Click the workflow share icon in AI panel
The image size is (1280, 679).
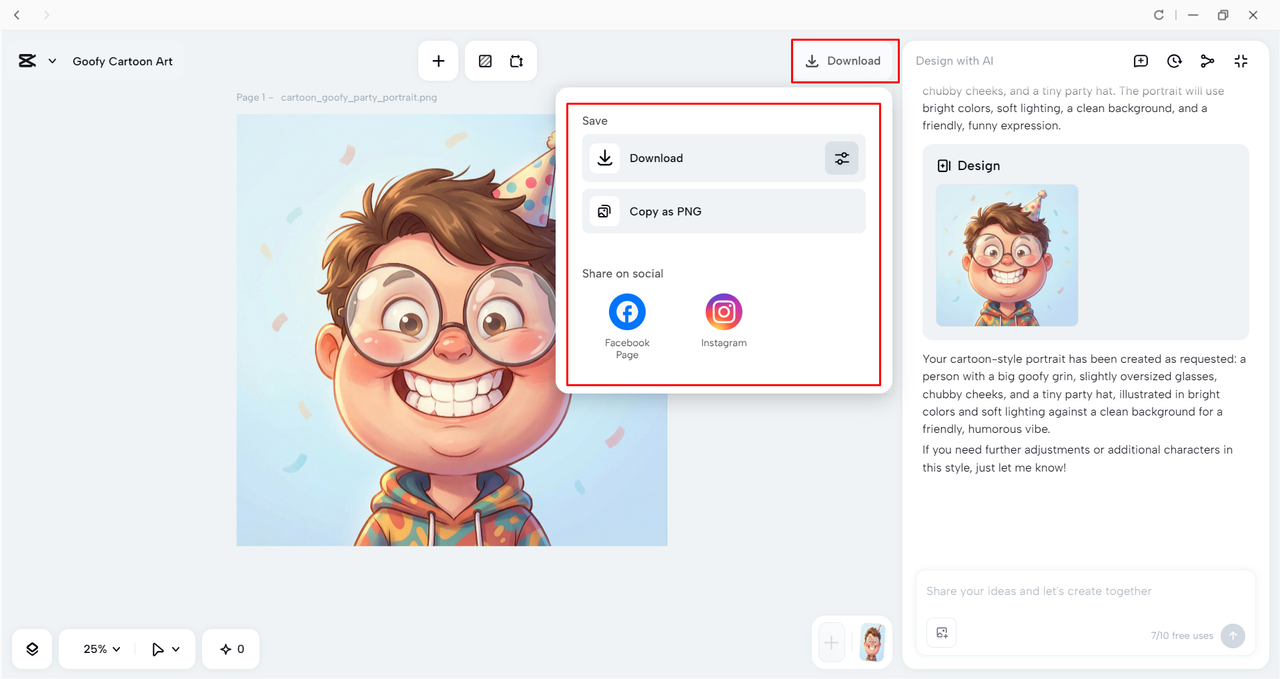click(x=1207, y=61)
